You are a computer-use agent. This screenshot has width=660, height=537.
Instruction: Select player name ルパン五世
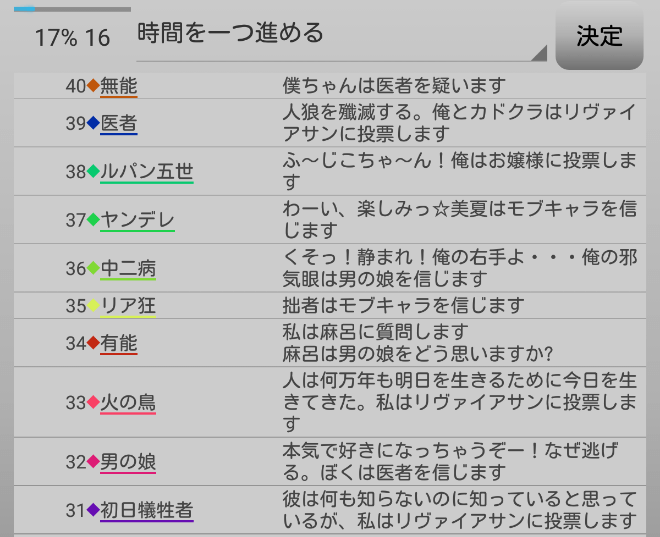tap(146, 171)
